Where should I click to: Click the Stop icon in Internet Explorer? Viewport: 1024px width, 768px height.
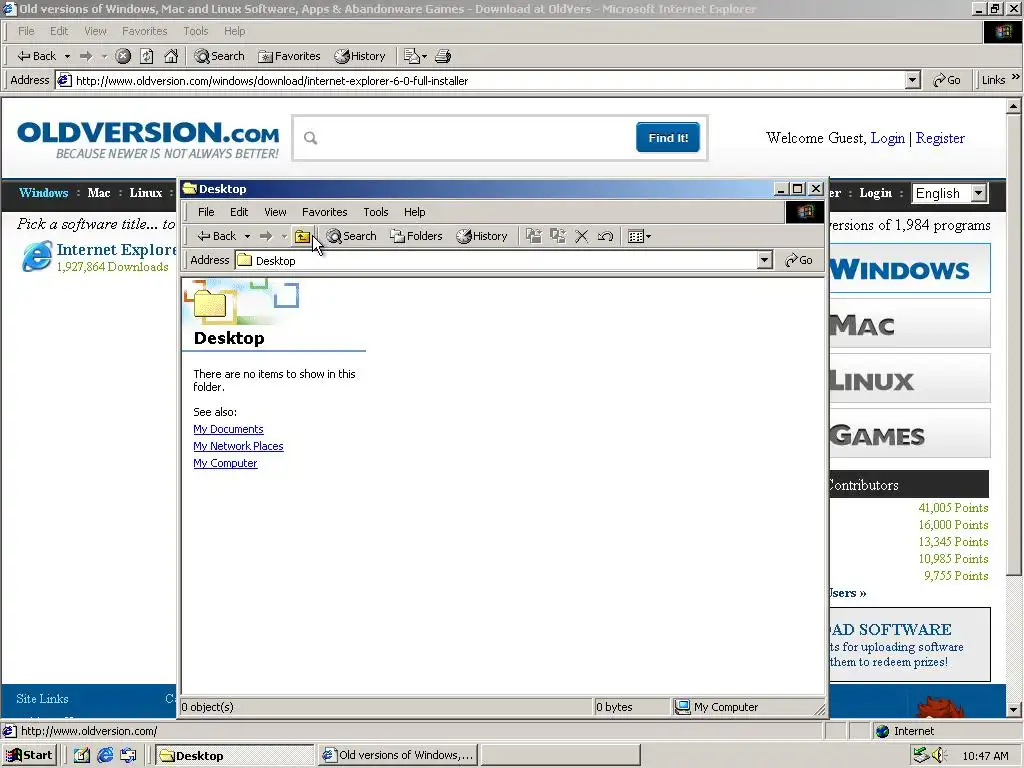tap(123, 56)
